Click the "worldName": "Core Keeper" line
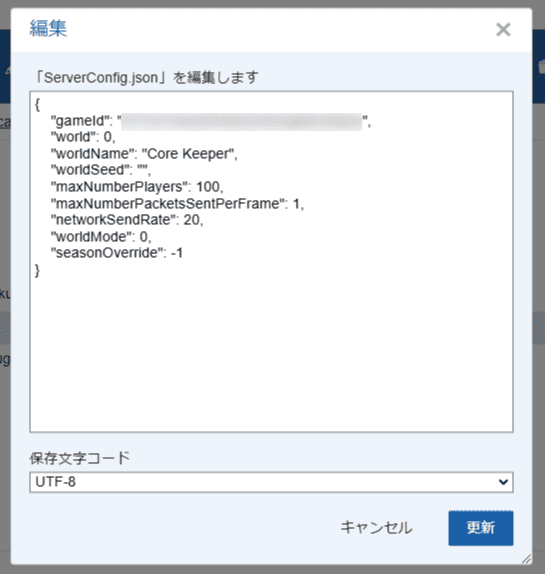This screenshot has height=574, width=545. [x=144, y=154]
